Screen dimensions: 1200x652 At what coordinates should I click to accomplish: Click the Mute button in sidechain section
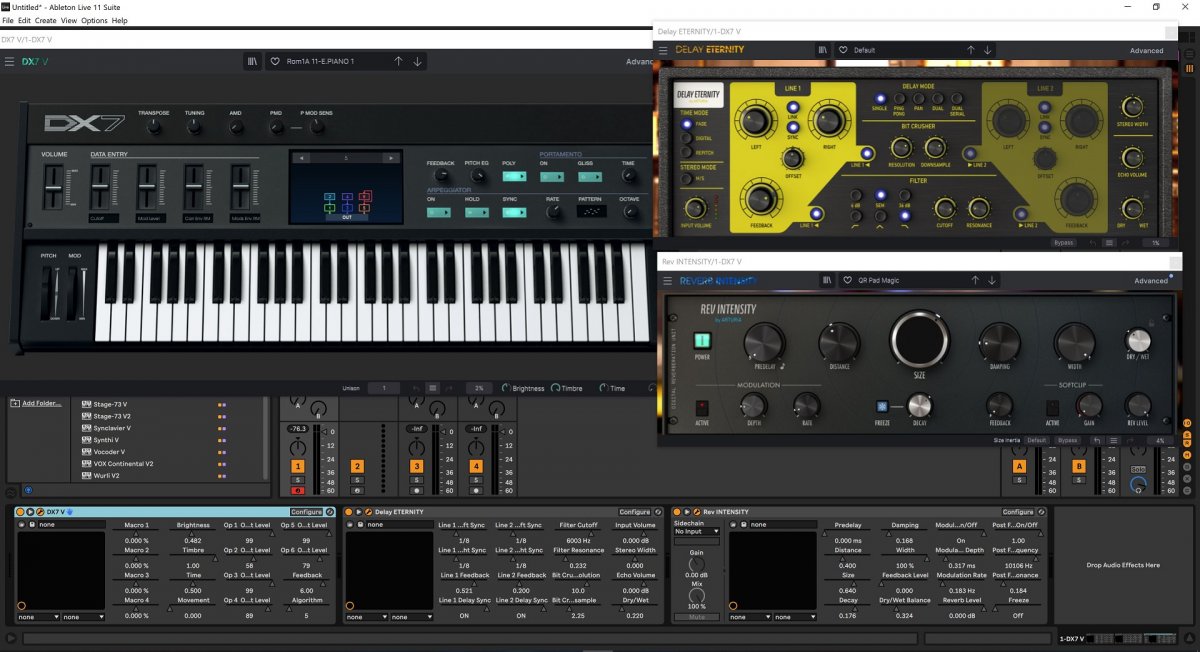point(696,617)
